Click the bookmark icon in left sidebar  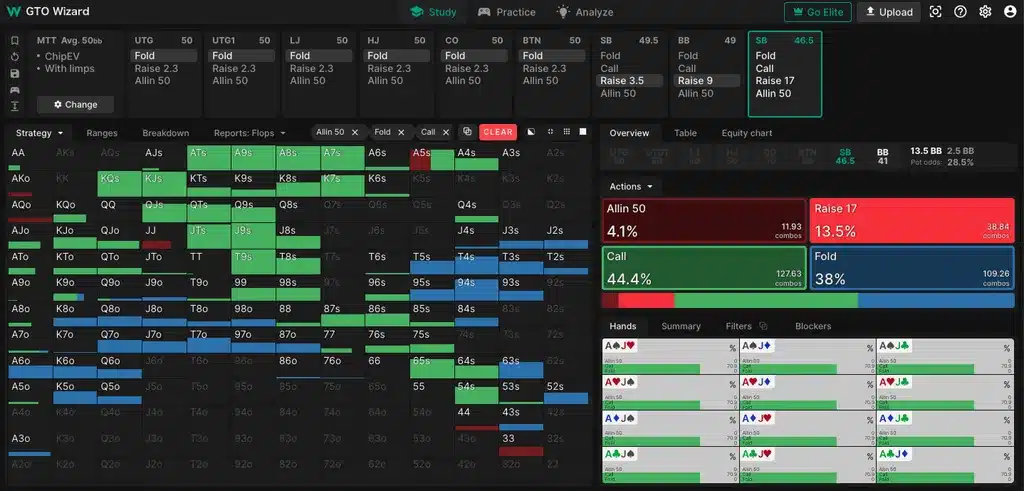(x=14, y=40)
